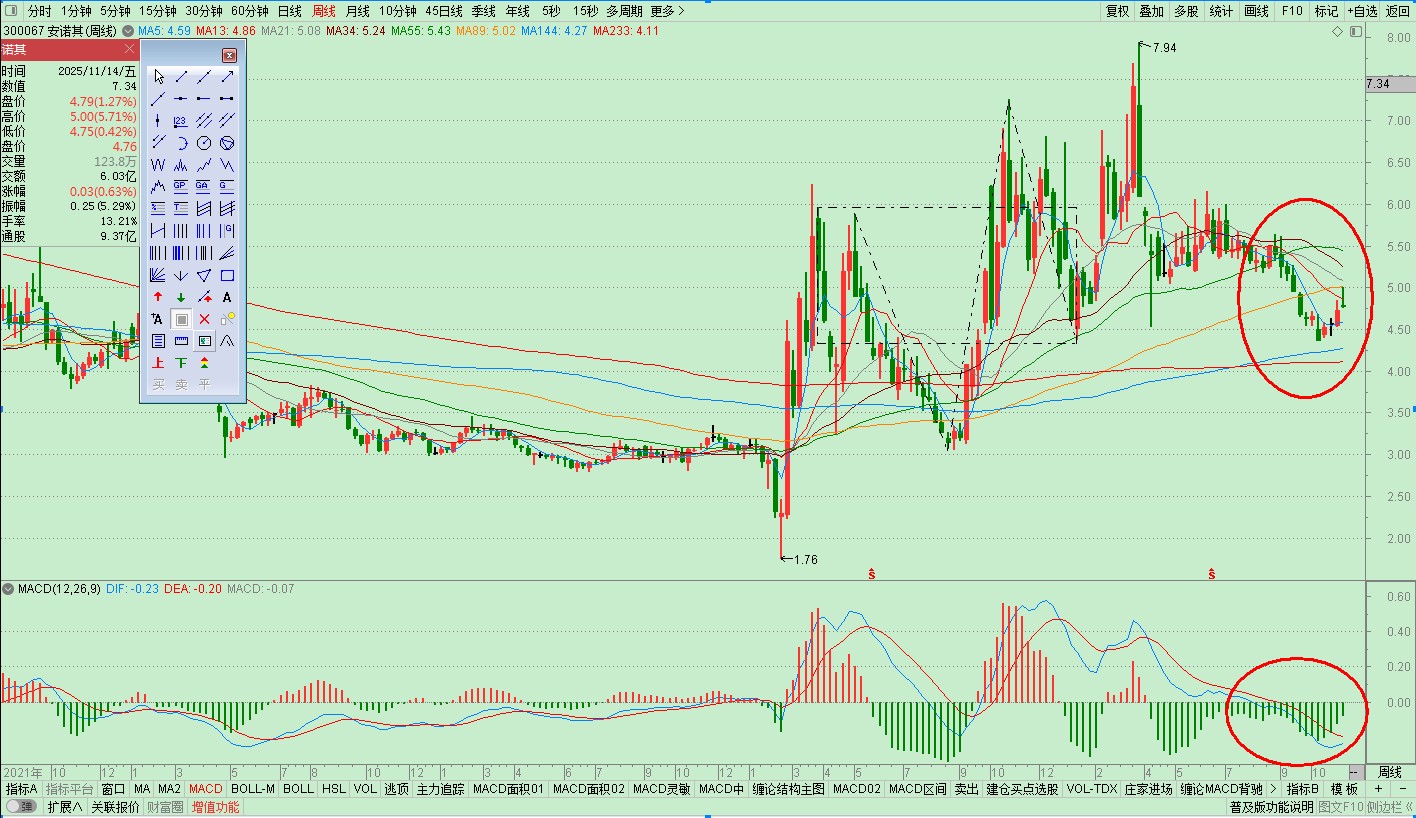The width and height of the screenshot is (1416, 818).
Task: Open F10 company info button
Action: (1292, 11)
